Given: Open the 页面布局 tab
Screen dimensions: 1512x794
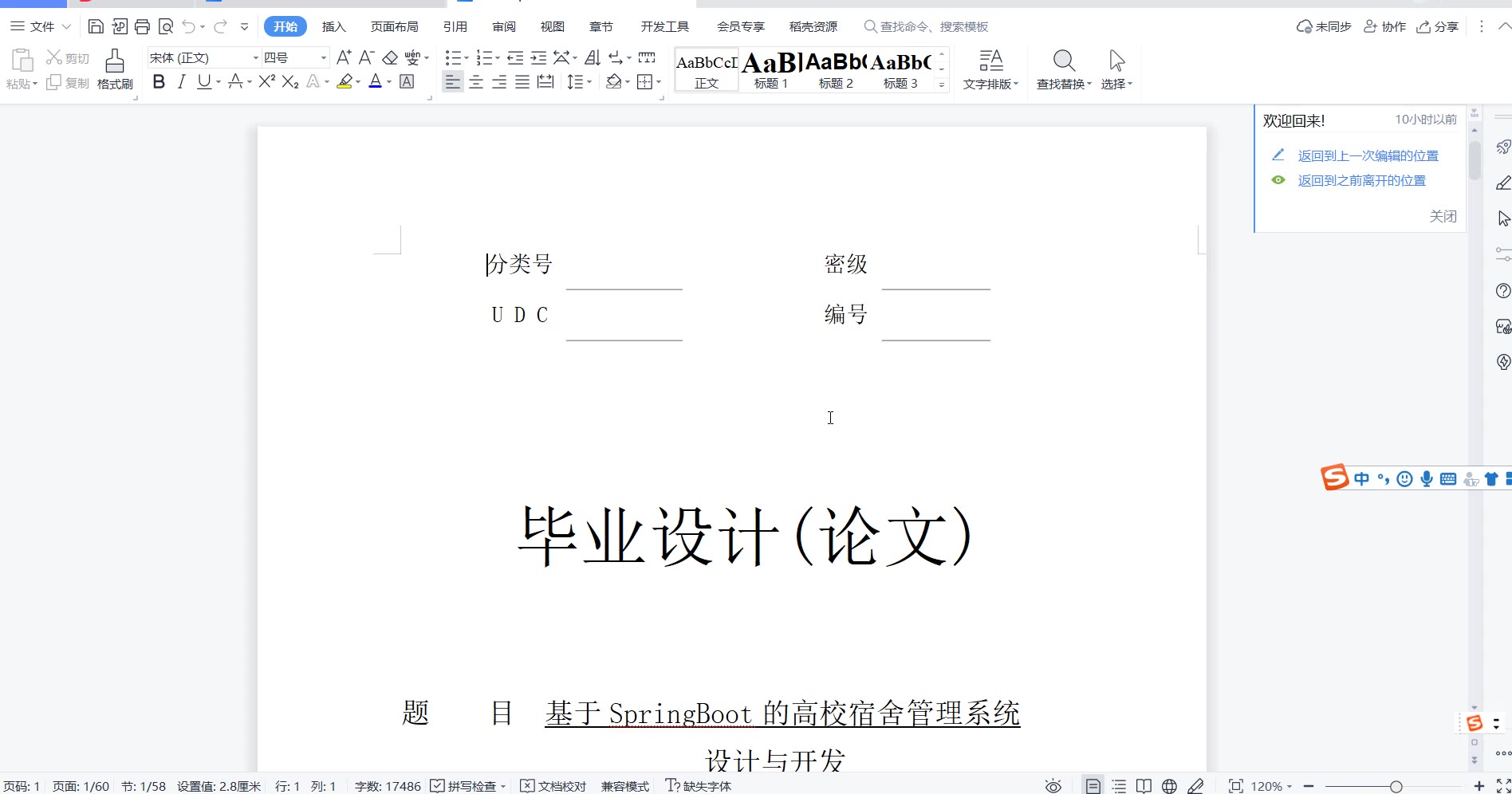Looking at the screenshot, I should click(x=394, y=27).
